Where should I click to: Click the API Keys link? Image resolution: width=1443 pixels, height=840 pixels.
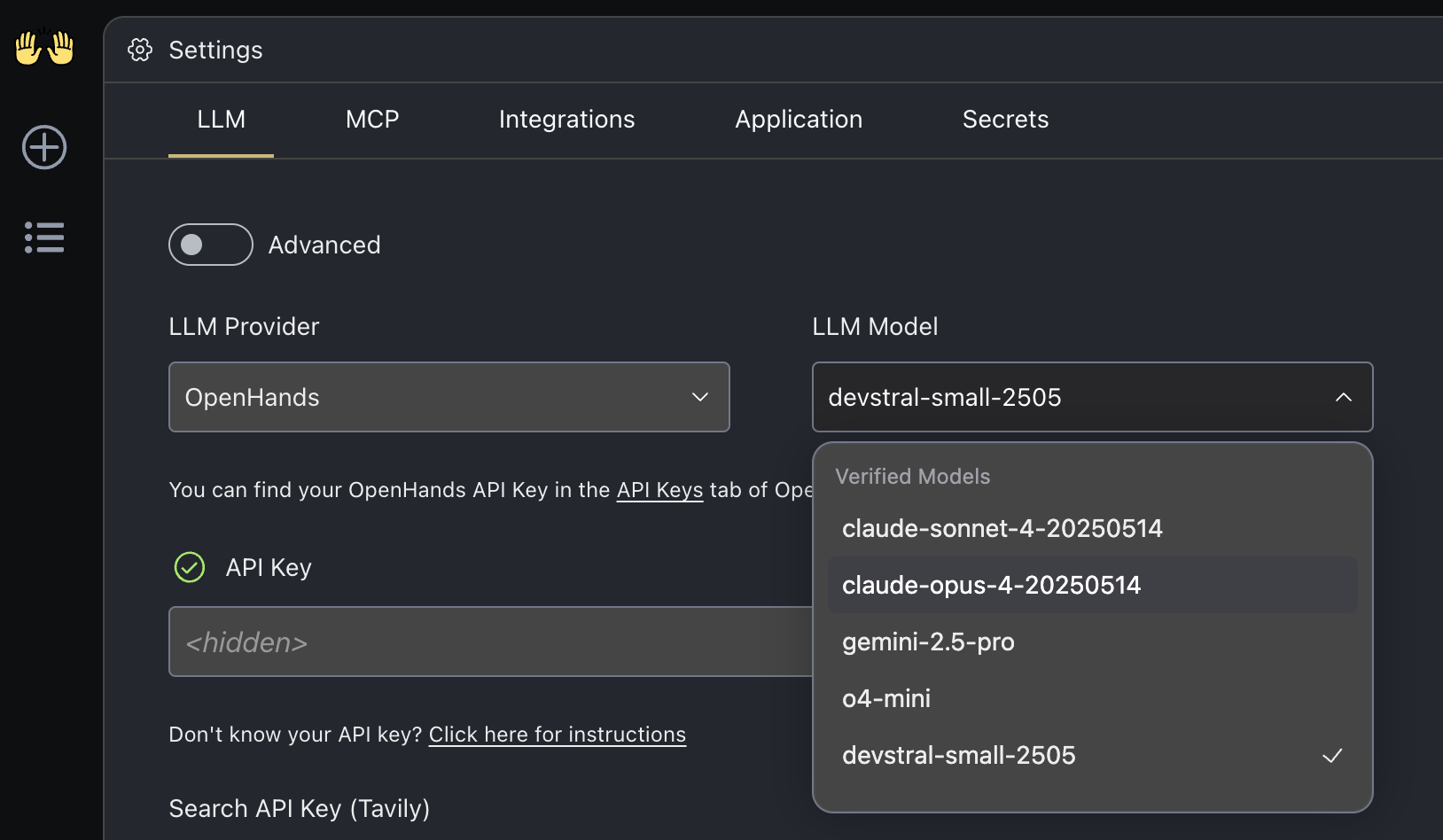659,489
